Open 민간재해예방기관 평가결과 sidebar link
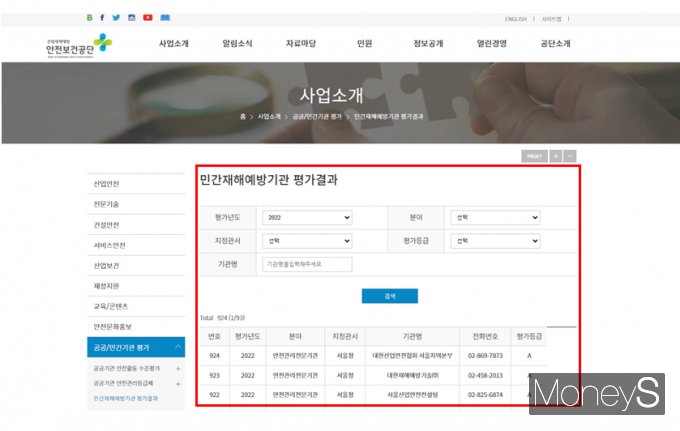The image size is (680, 431). tap(126, 398)
